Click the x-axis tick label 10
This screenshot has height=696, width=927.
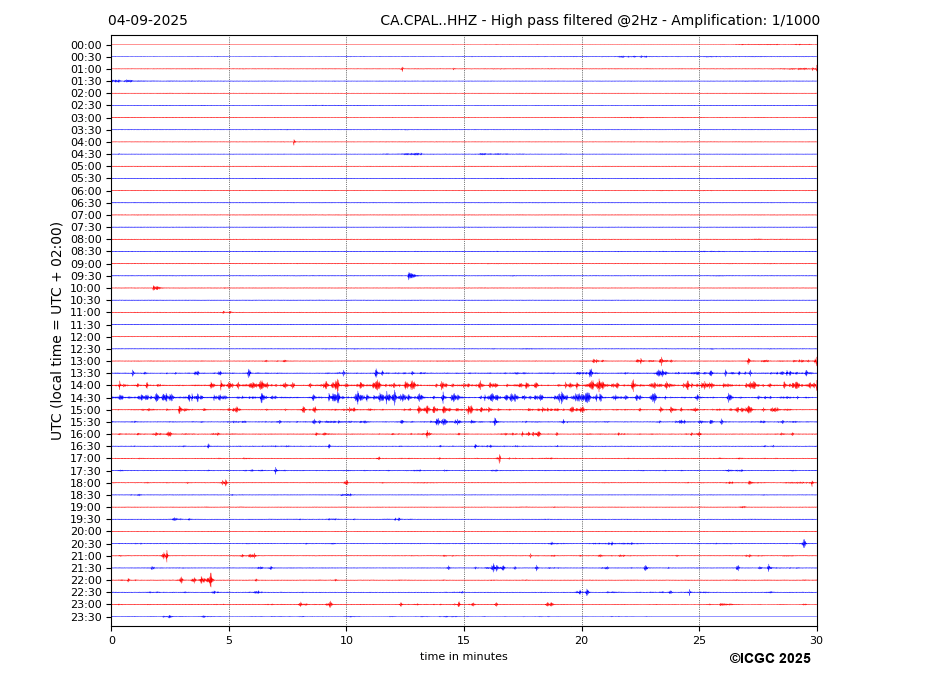tap(346, 640)
